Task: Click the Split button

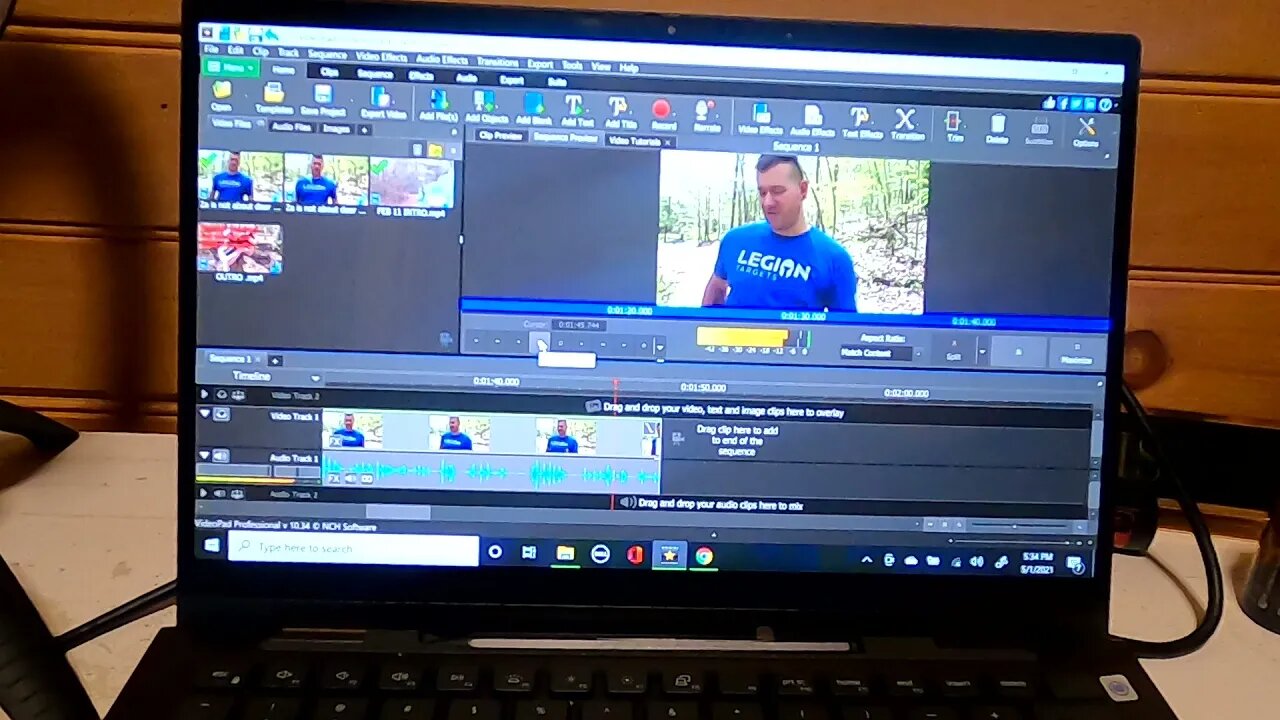Action: (953, 350)
